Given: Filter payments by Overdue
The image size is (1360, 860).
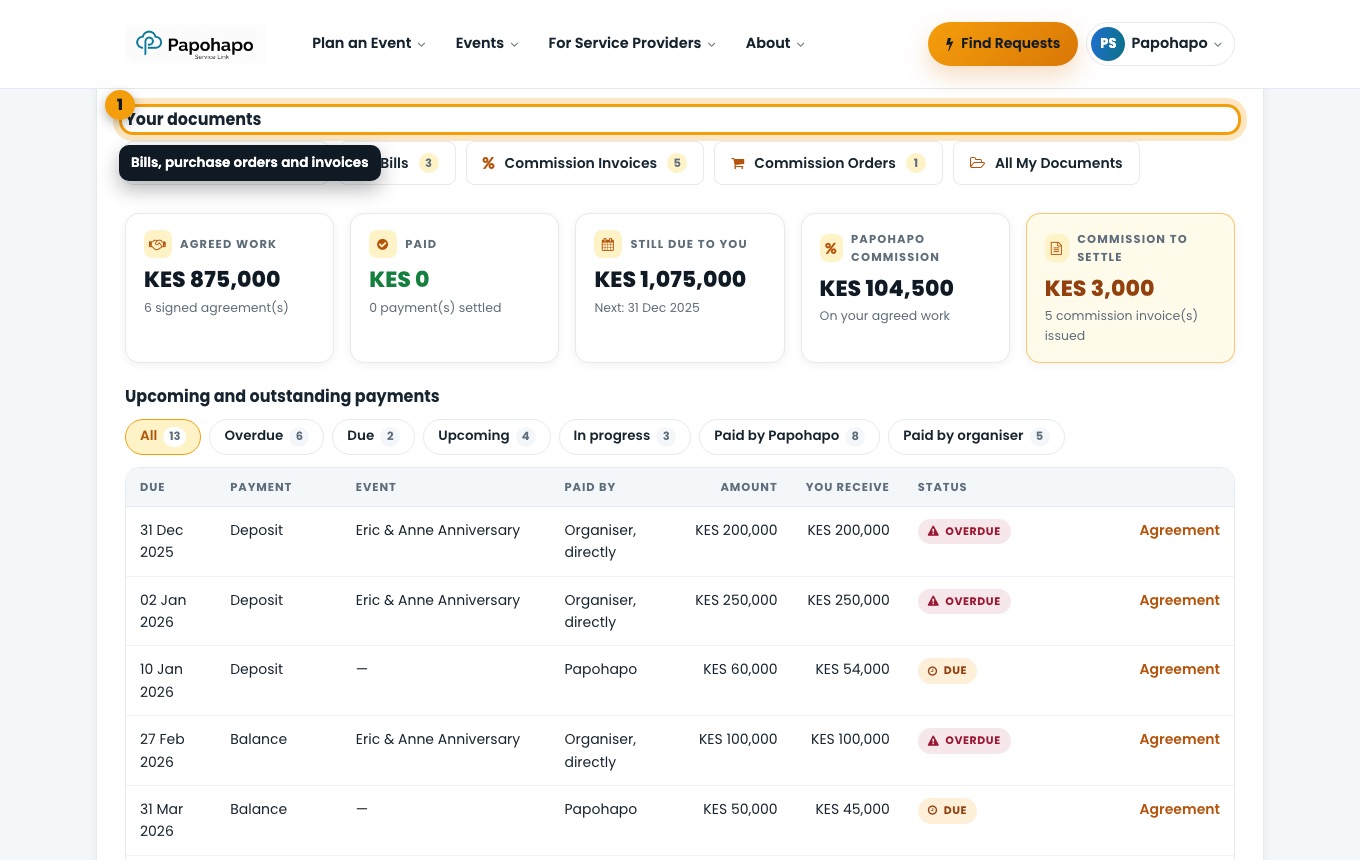Looking at the screenshot, I should point(266,436).
